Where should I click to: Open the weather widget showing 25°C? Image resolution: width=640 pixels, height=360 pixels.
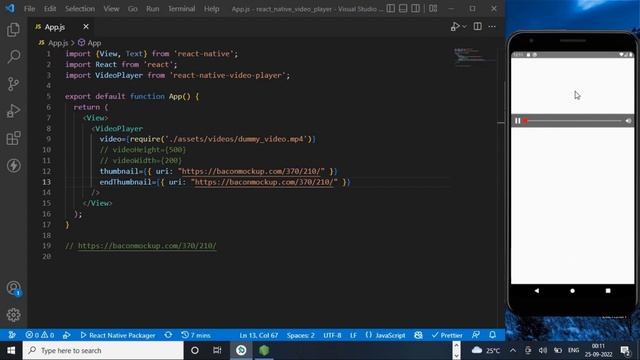[x=486, y=350]
